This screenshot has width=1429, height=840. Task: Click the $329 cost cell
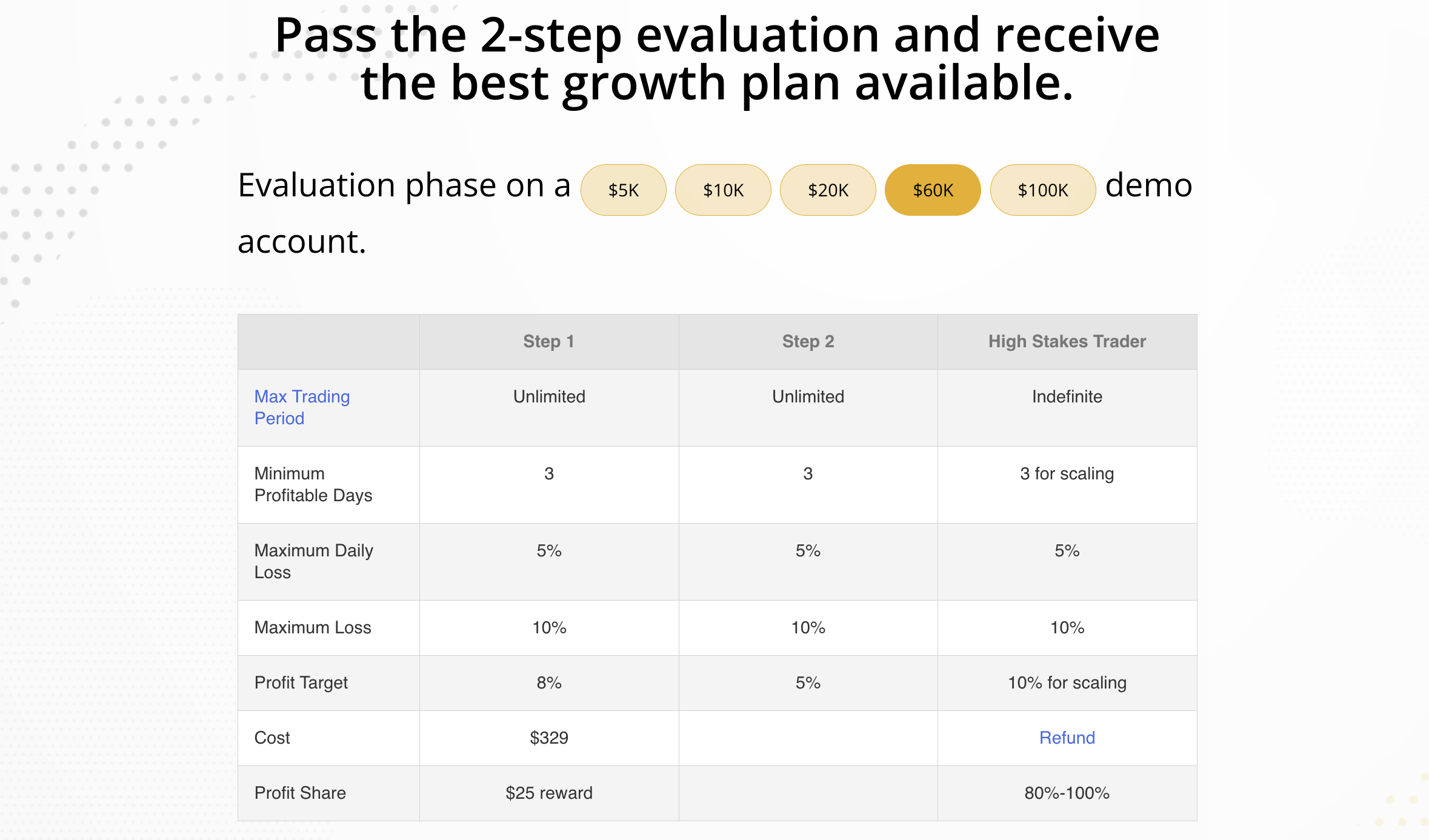(x=549, y=738)
